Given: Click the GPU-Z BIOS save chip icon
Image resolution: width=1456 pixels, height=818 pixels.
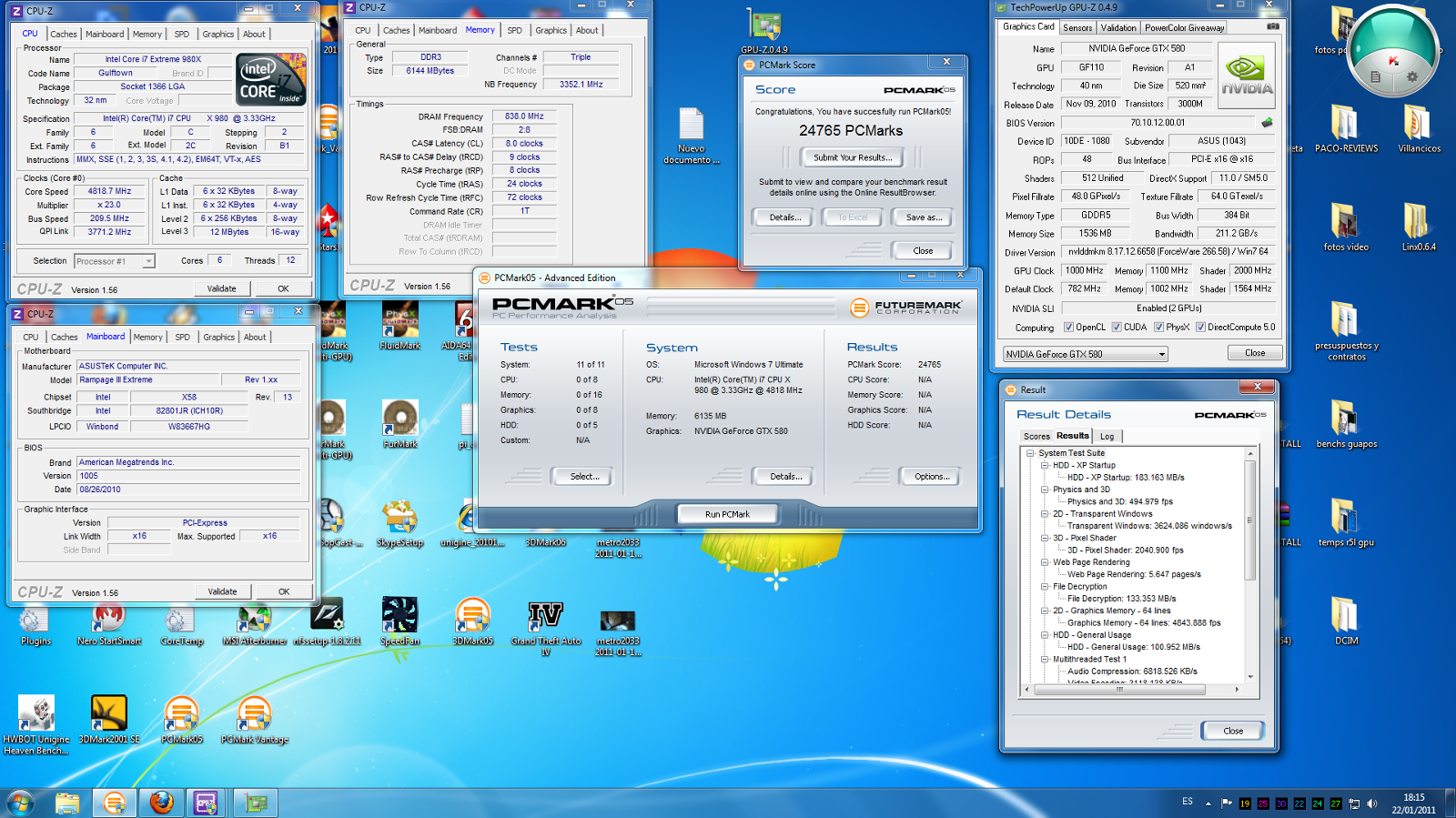Looking at the screenshot, I should click(x=1267, y=122).
